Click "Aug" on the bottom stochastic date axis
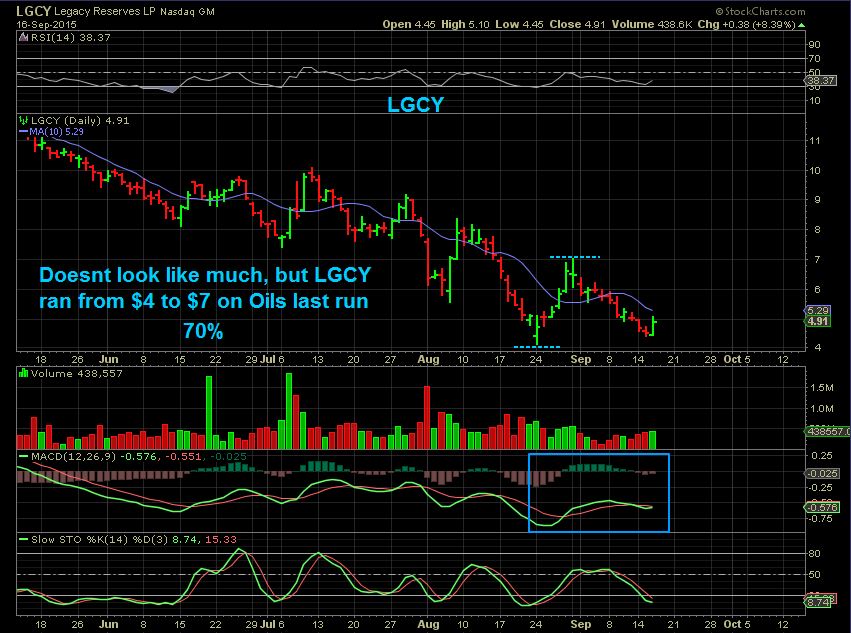 428,624
